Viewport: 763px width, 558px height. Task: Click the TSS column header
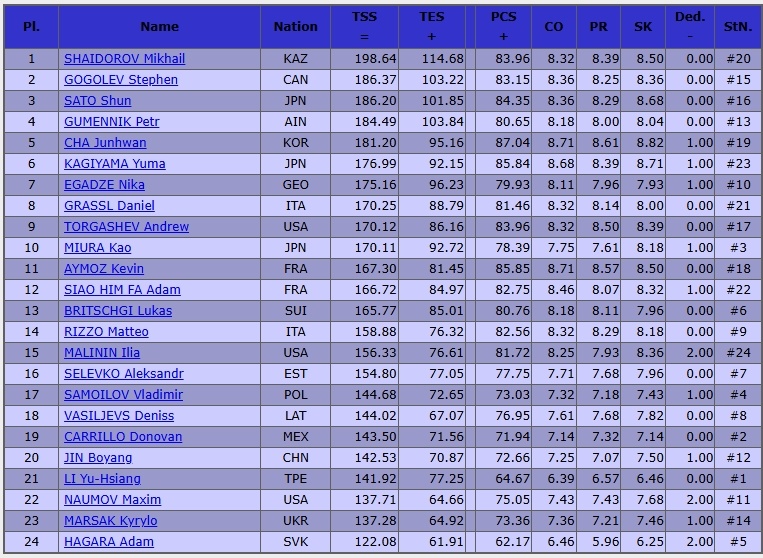point(364,26)
